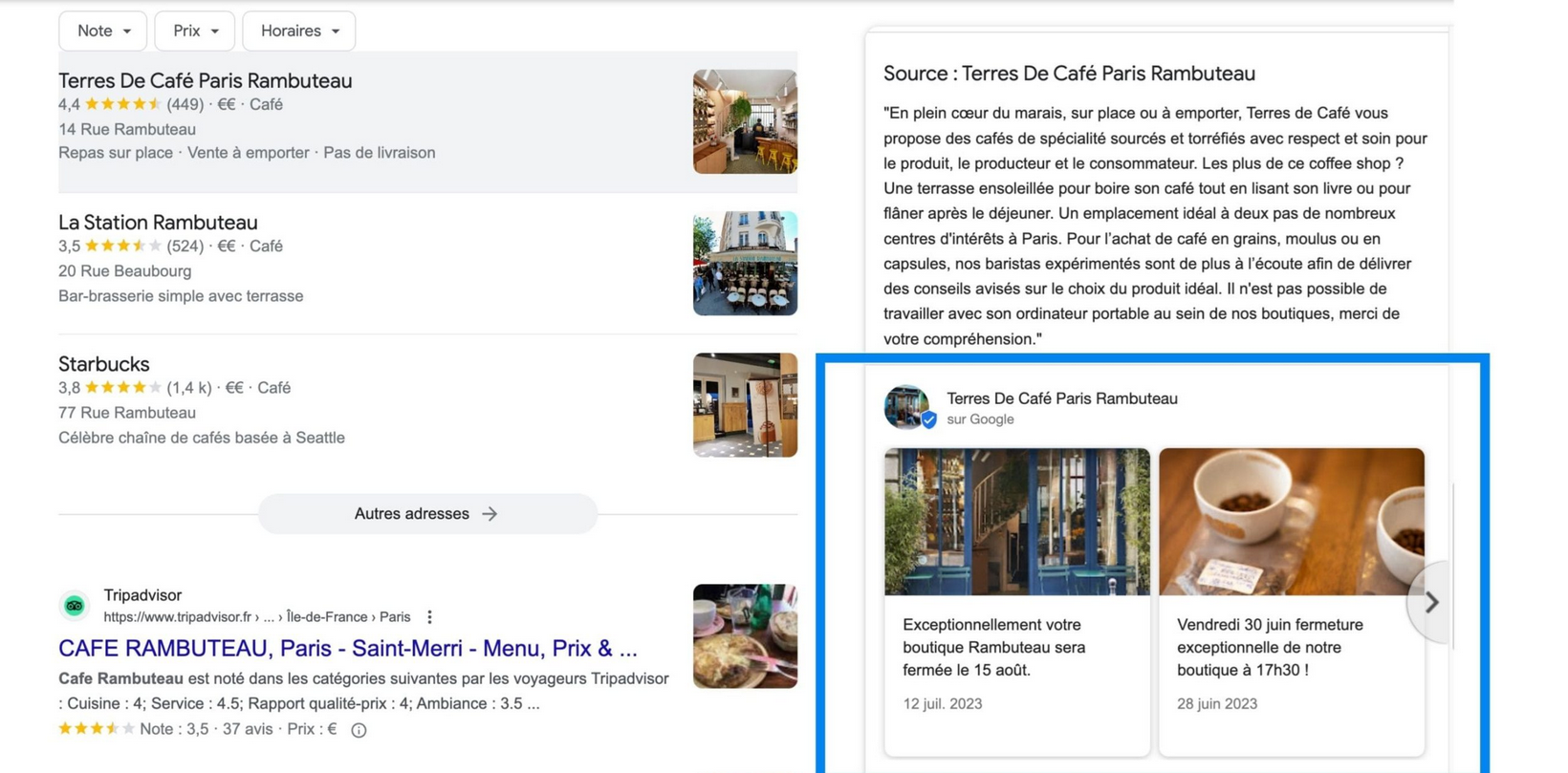Open the Starbucks listing
Image resolution: width=1568 pixels, height=773 pixels.
coord(103,364)
